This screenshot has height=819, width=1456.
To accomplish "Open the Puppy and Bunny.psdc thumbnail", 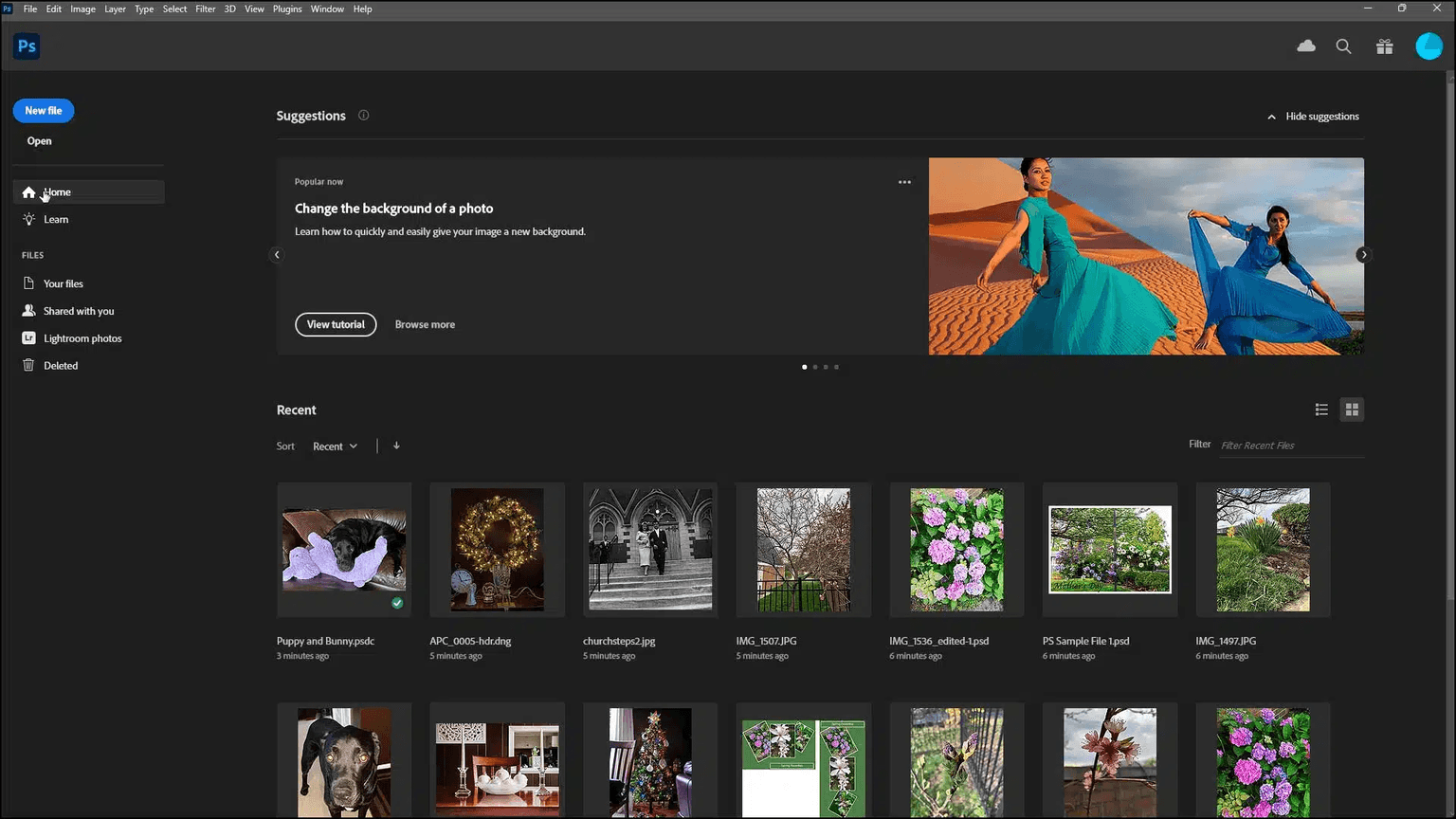I will (x=344, y=550).
